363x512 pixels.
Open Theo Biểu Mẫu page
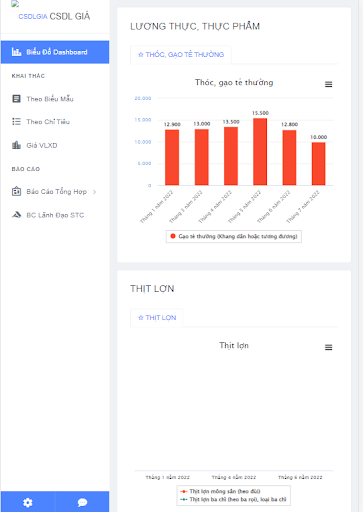pyautogui.click(x=50, y=99)
